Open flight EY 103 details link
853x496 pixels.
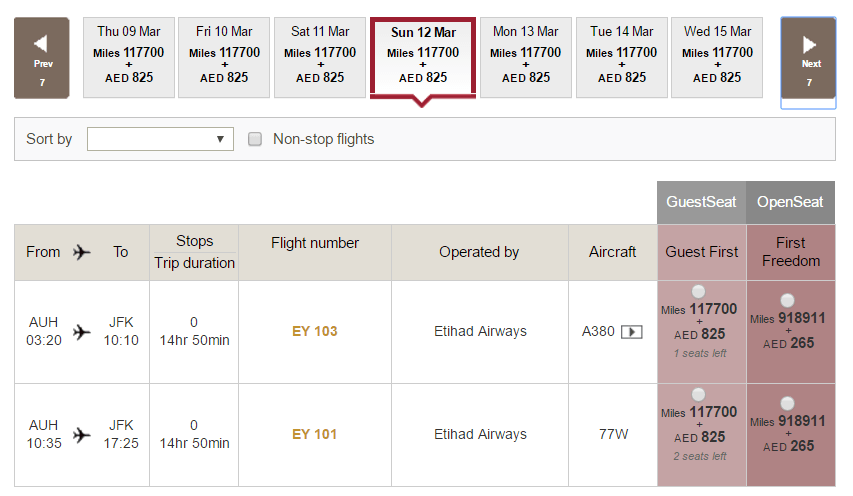click(x=314, y=331)
